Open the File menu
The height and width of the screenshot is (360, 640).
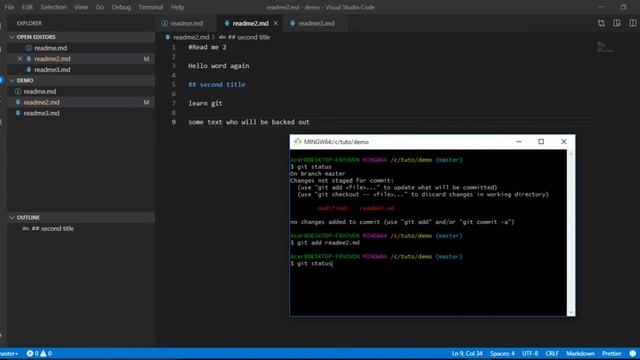click(x=9, y=7)
